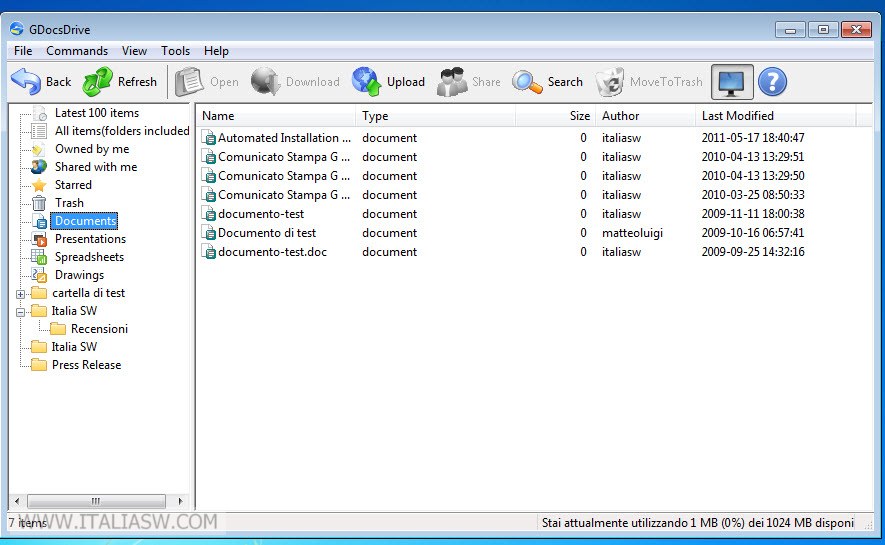
Task: Select the Documents tree item
Action: [85, 221]
